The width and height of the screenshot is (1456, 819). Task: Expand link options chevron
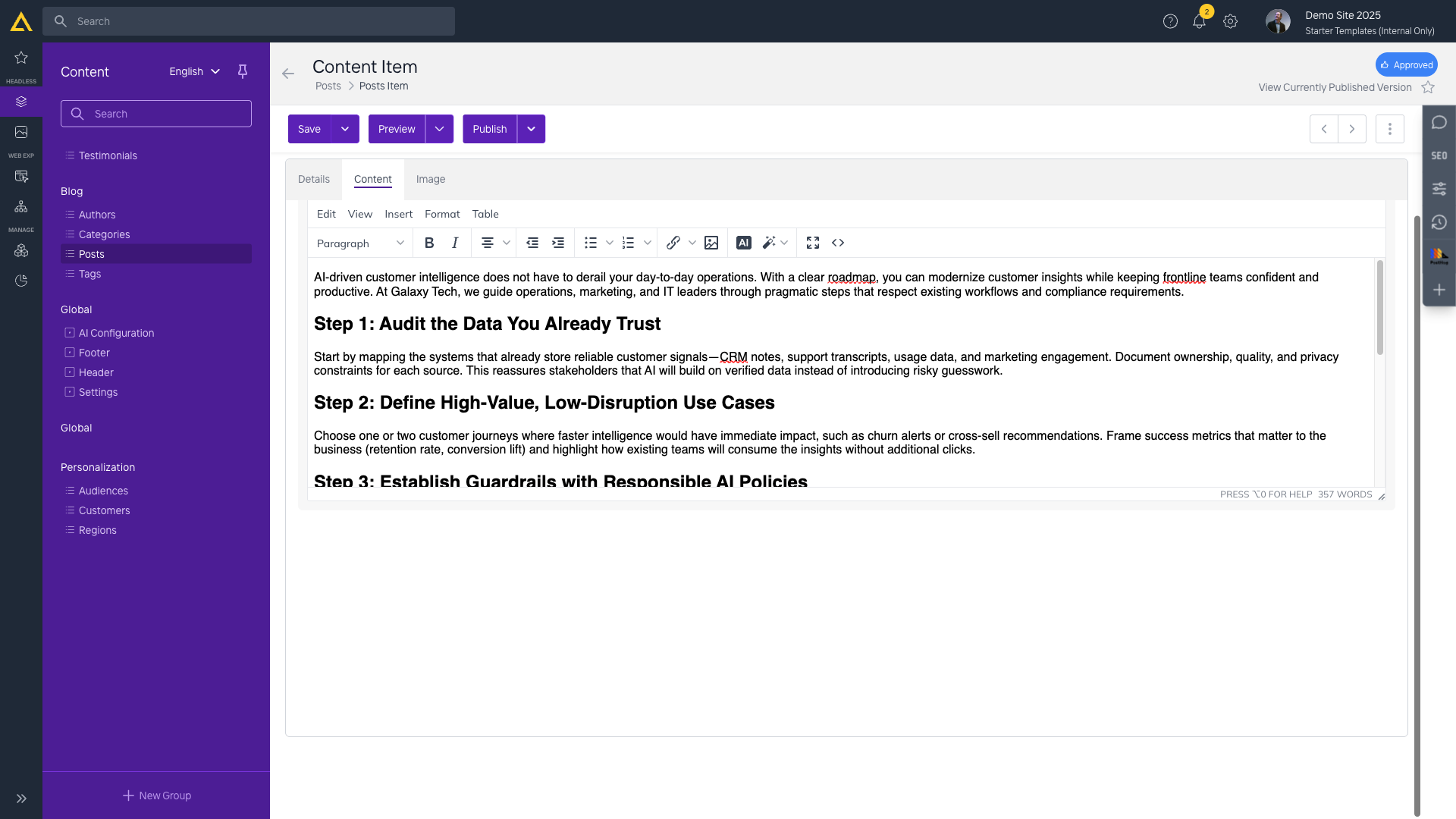pos(692,243)
